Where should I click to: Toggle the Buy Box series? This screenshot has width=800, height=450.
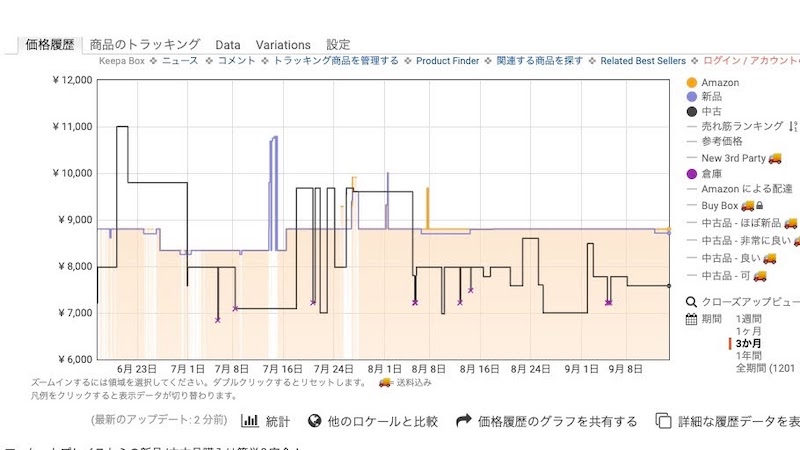719,206
